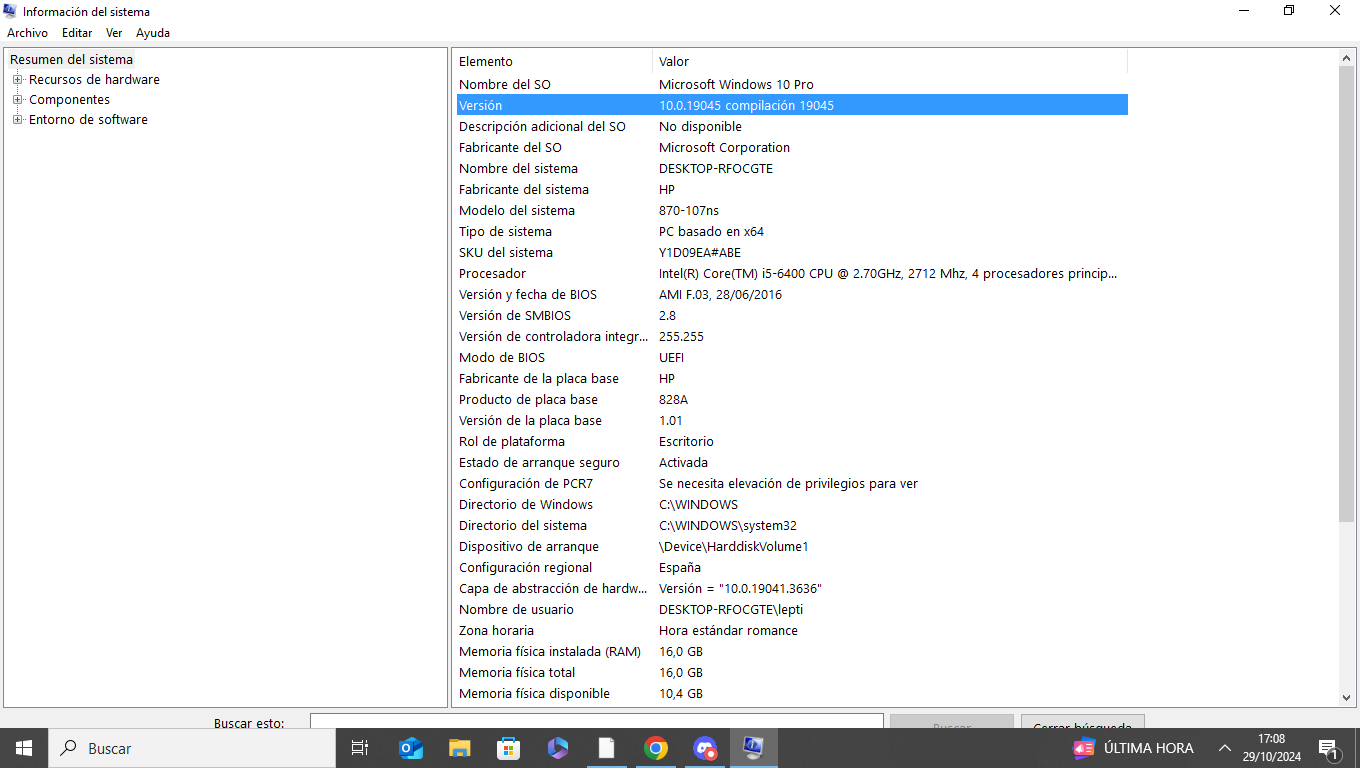Select the Rol de plataforma row
The image size is (1360, 768).
pos(792,442)
